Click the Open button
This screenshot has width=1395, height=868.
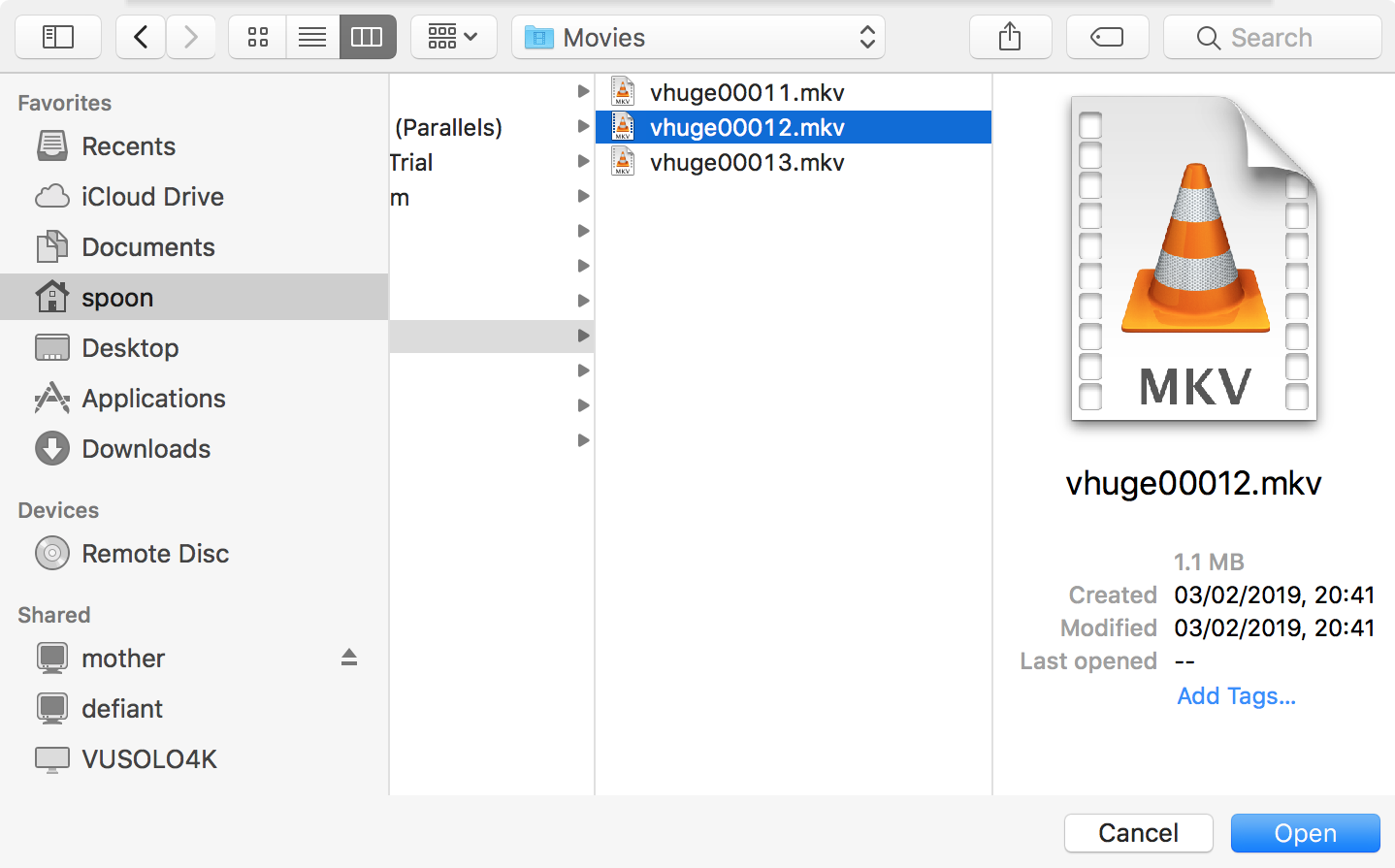[x=1306, y=833]
